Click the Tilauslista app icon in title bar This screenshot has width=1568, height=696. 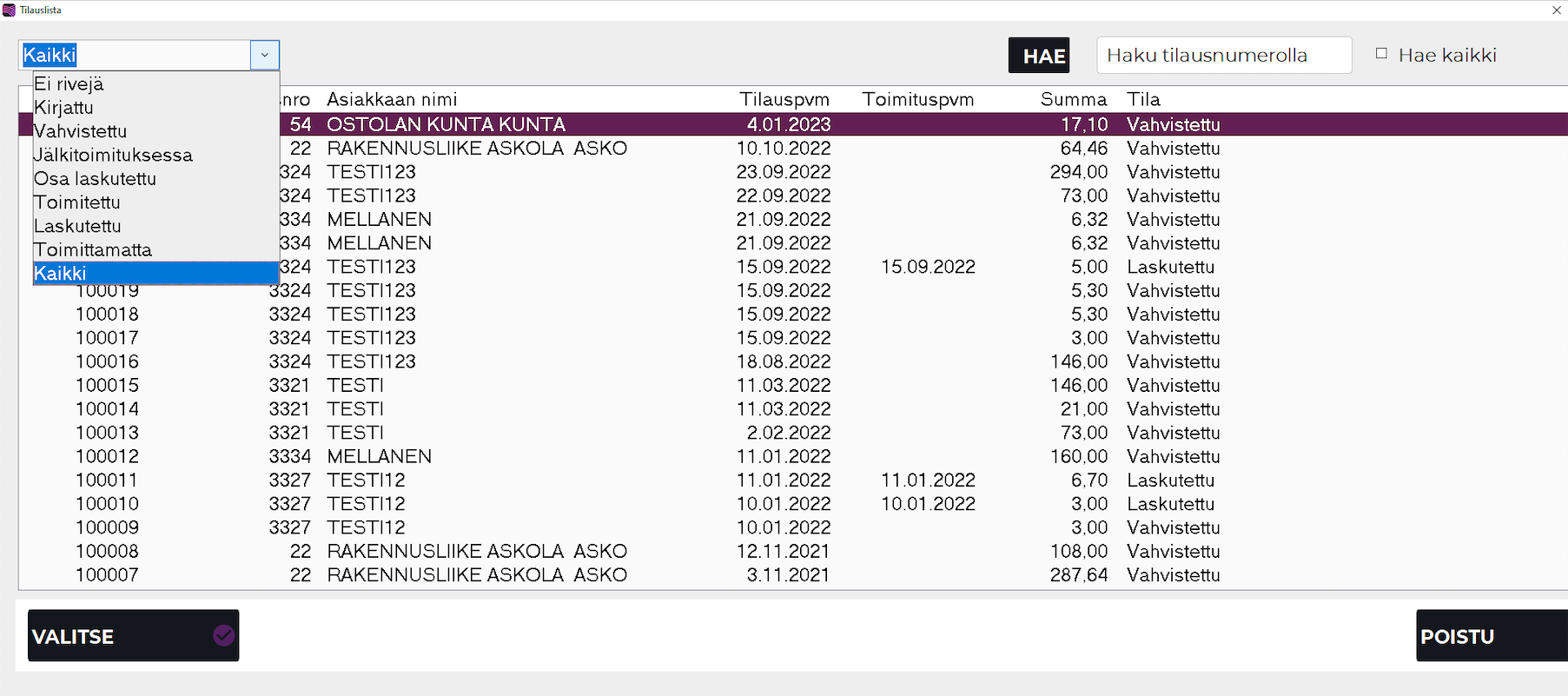[x=9, y=10]
